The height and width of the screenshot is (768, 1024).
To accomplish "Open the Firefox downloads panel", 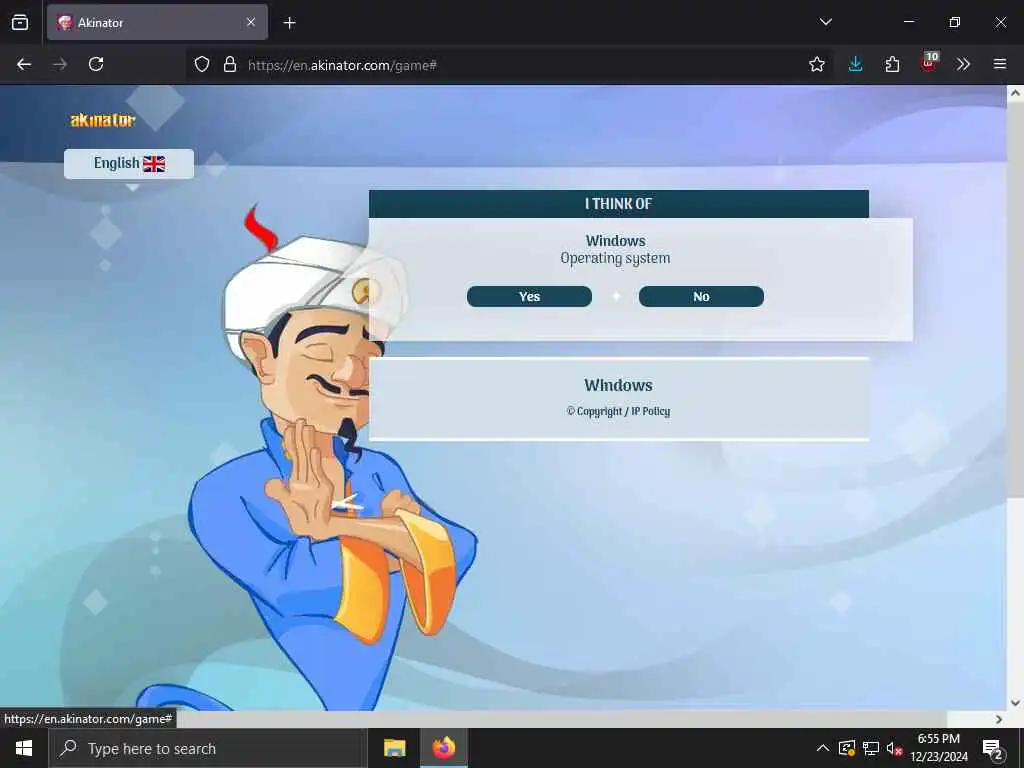I will [x=856, y=64].
